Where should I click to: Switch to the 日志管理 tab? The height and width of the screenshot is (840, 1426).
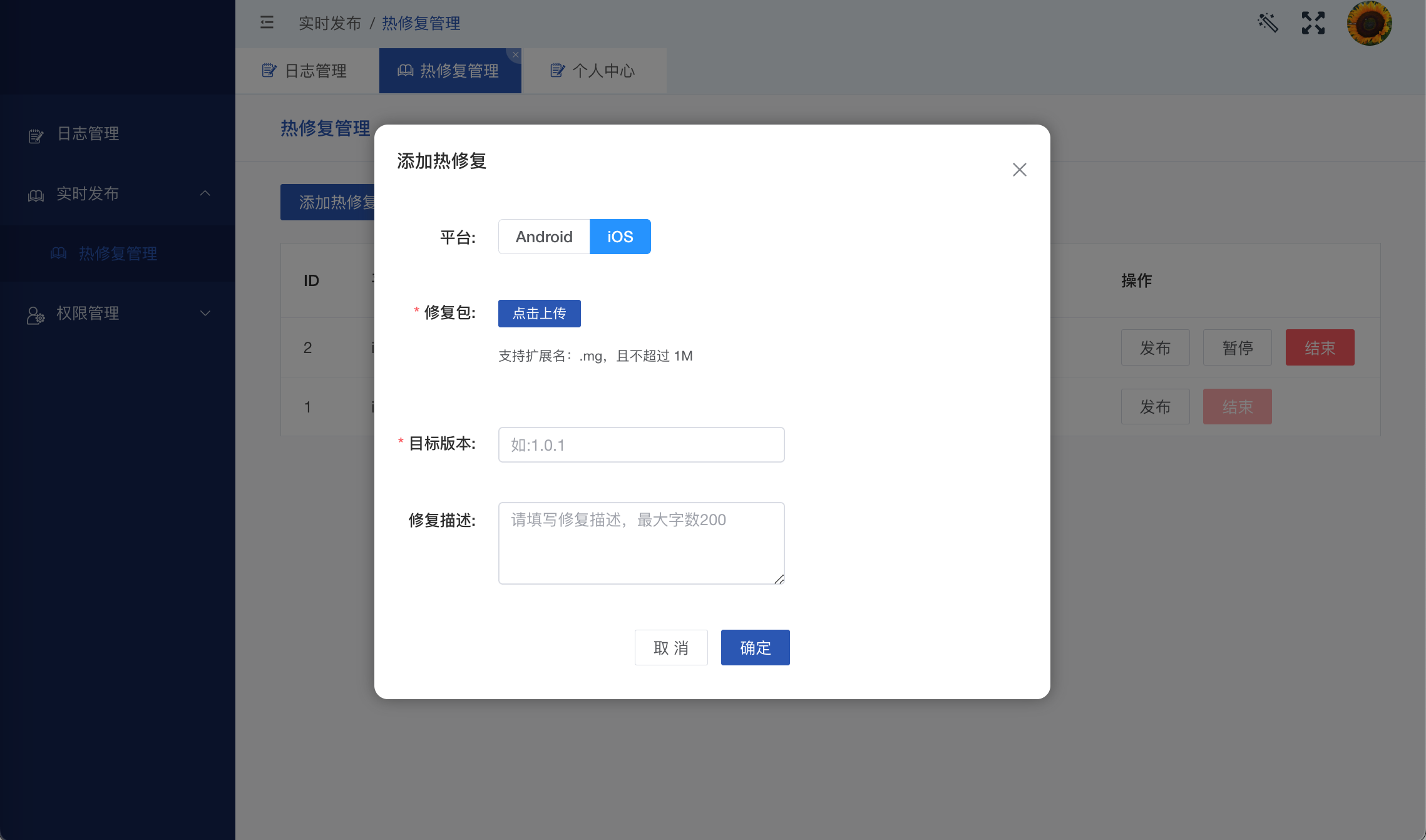point(306,71)
